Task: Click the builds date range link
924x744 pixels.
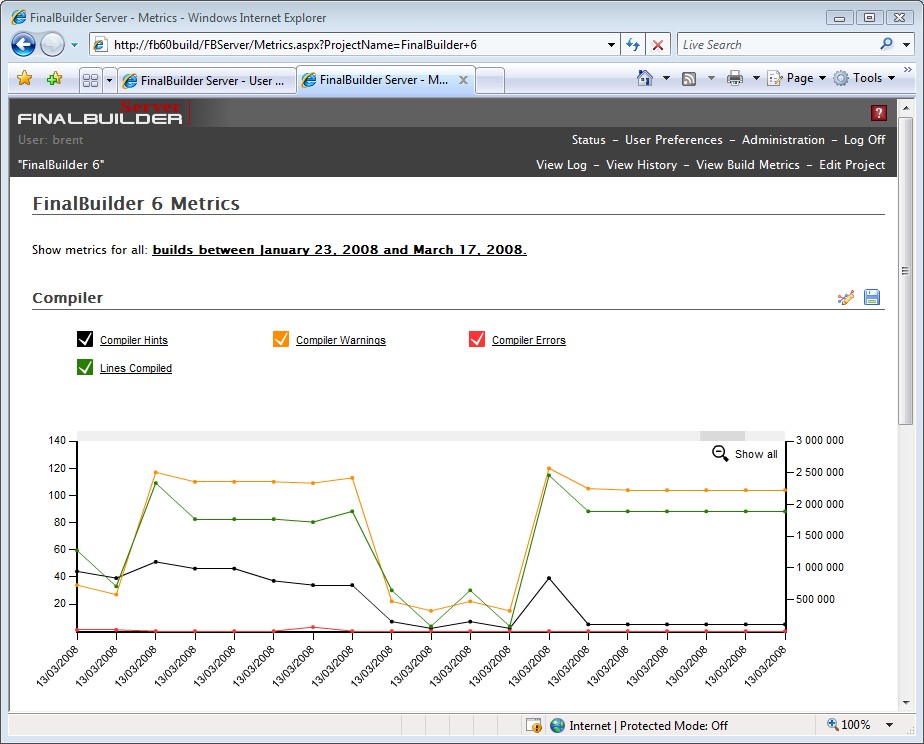Action: pyautogui.click(x=339, y=250)
